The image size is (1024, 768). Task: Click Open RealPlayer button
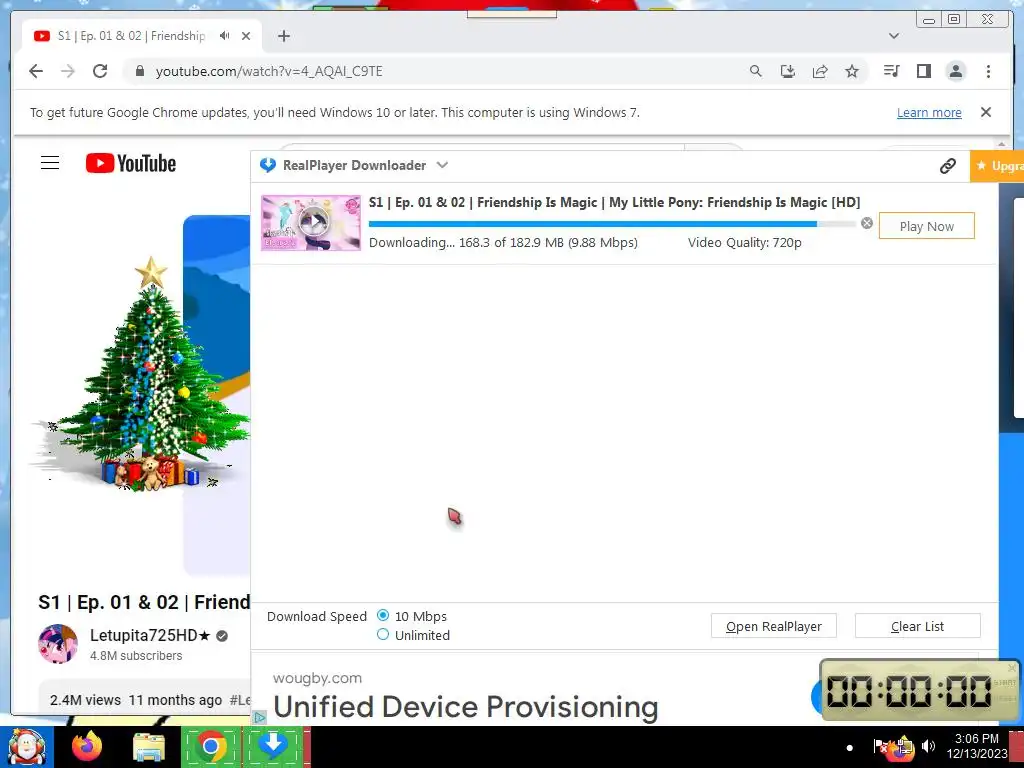tap(773, 626)
